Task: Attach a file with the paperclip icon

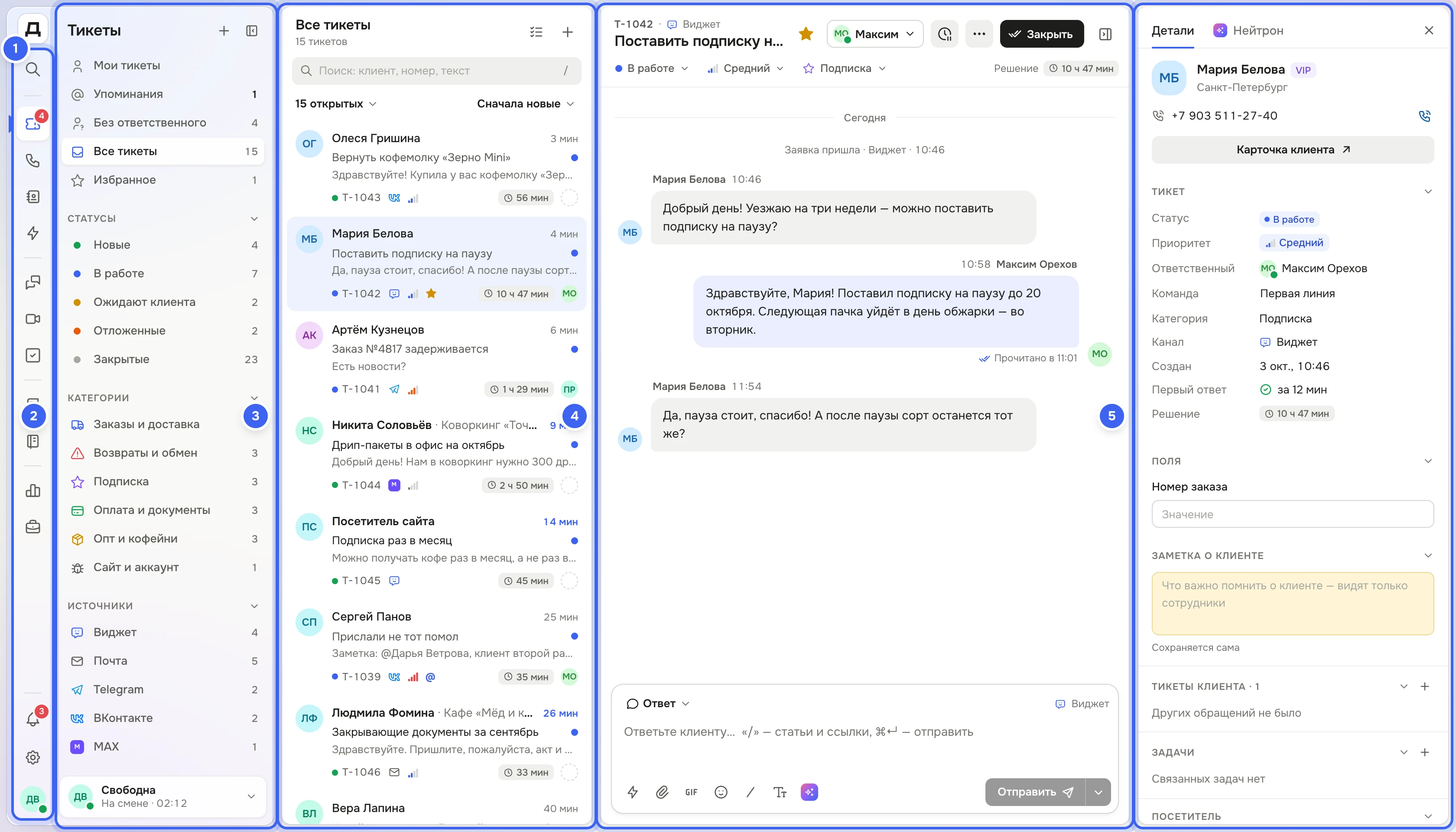Action: coord(662,792)
